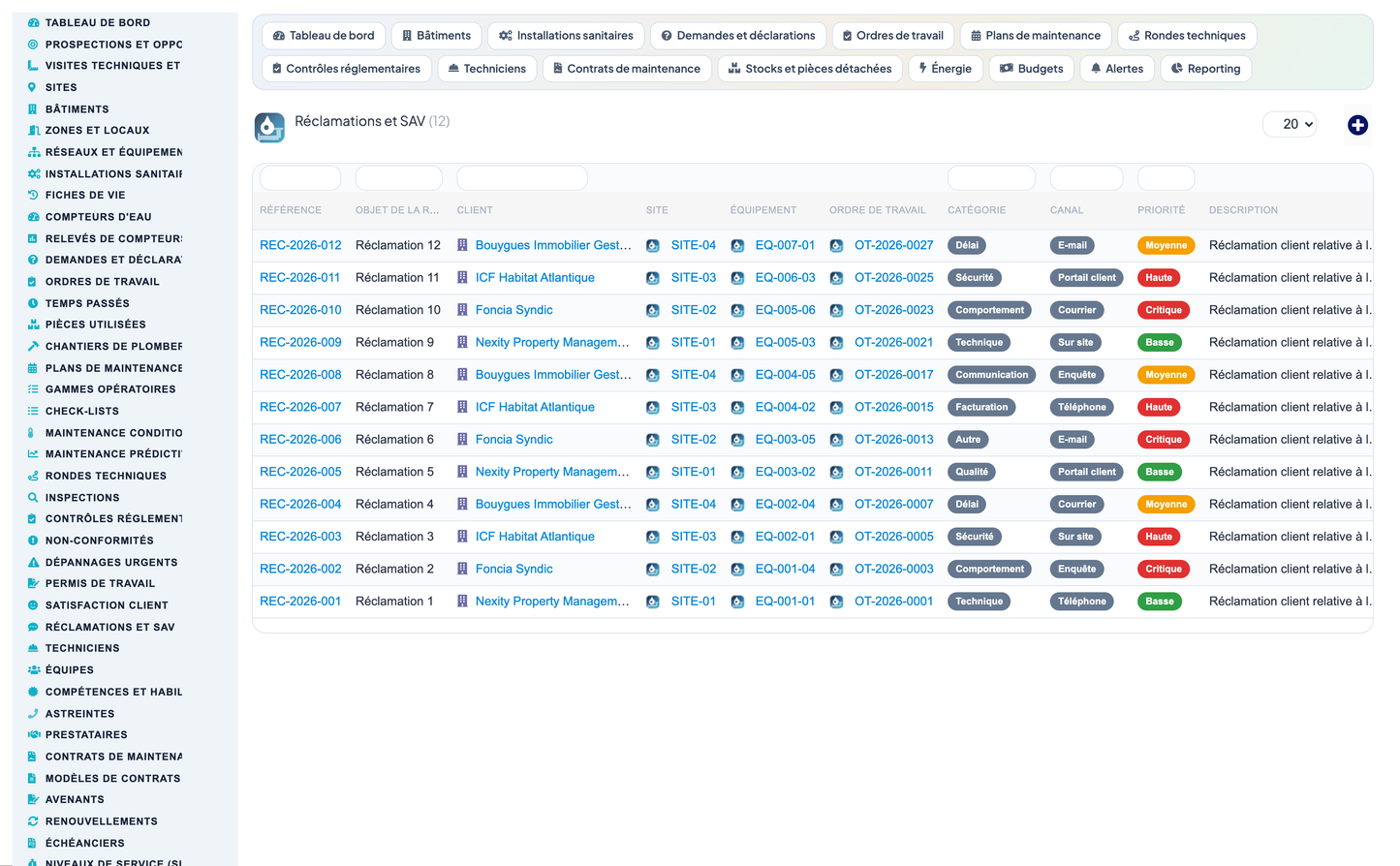This screenshot has width=1400, height=866.
Task: Open Compteurs d'eau sidebar icon
Action: tap(33, 217)
